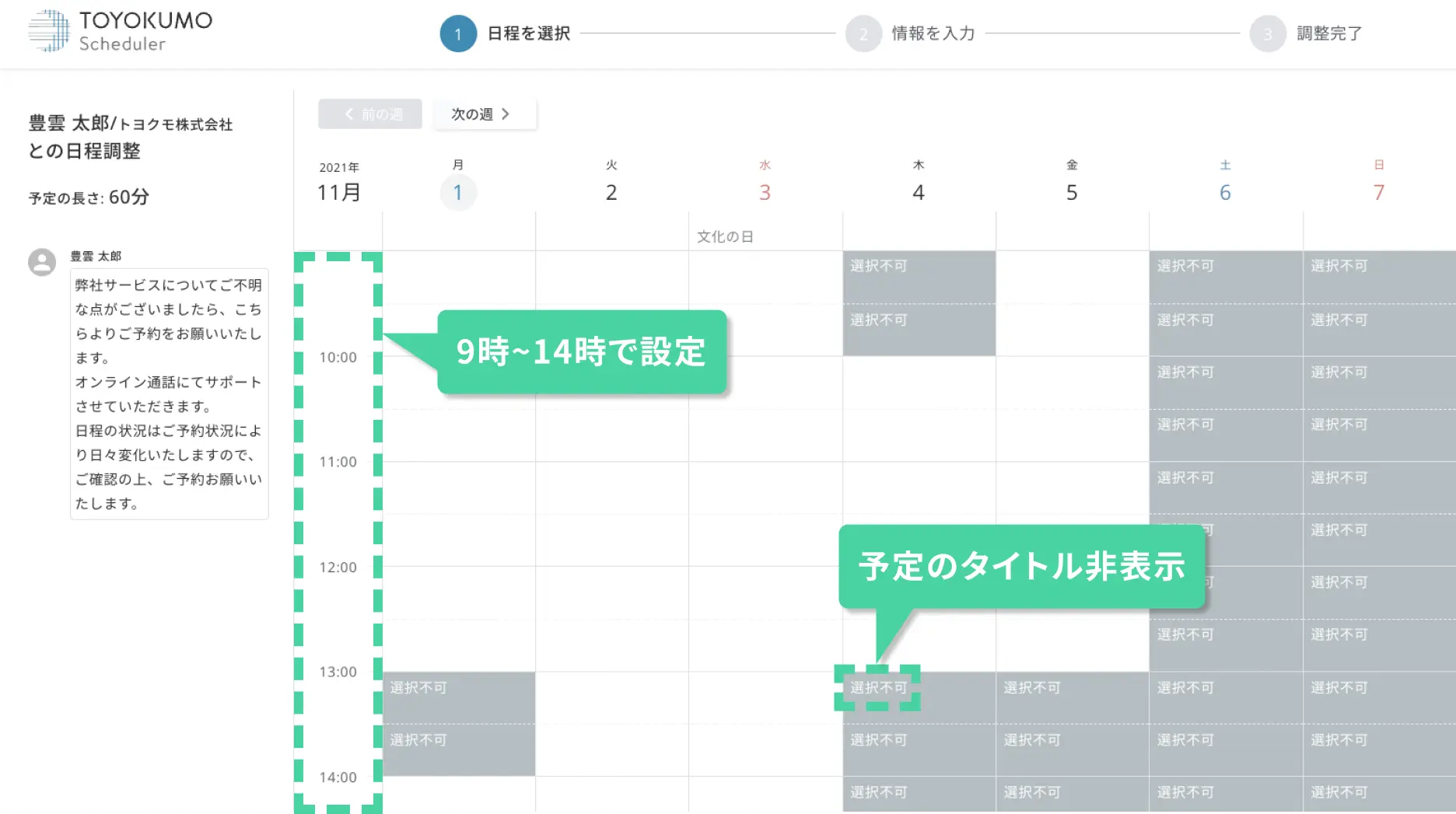Image resolution: width=1456 pixels, height=814 pixels.
Task: Select Friday date 5 in header
Action: tap(1072, 192)
